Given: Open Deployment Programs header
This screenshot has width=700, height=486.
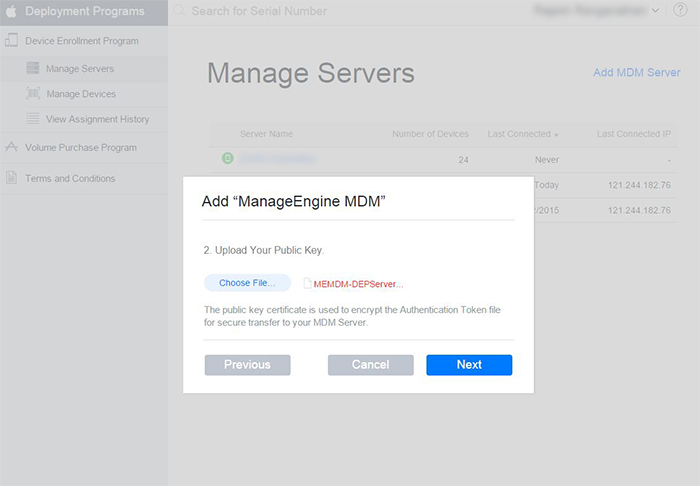Looking at the screenshot, I should [x=84, y=12].
